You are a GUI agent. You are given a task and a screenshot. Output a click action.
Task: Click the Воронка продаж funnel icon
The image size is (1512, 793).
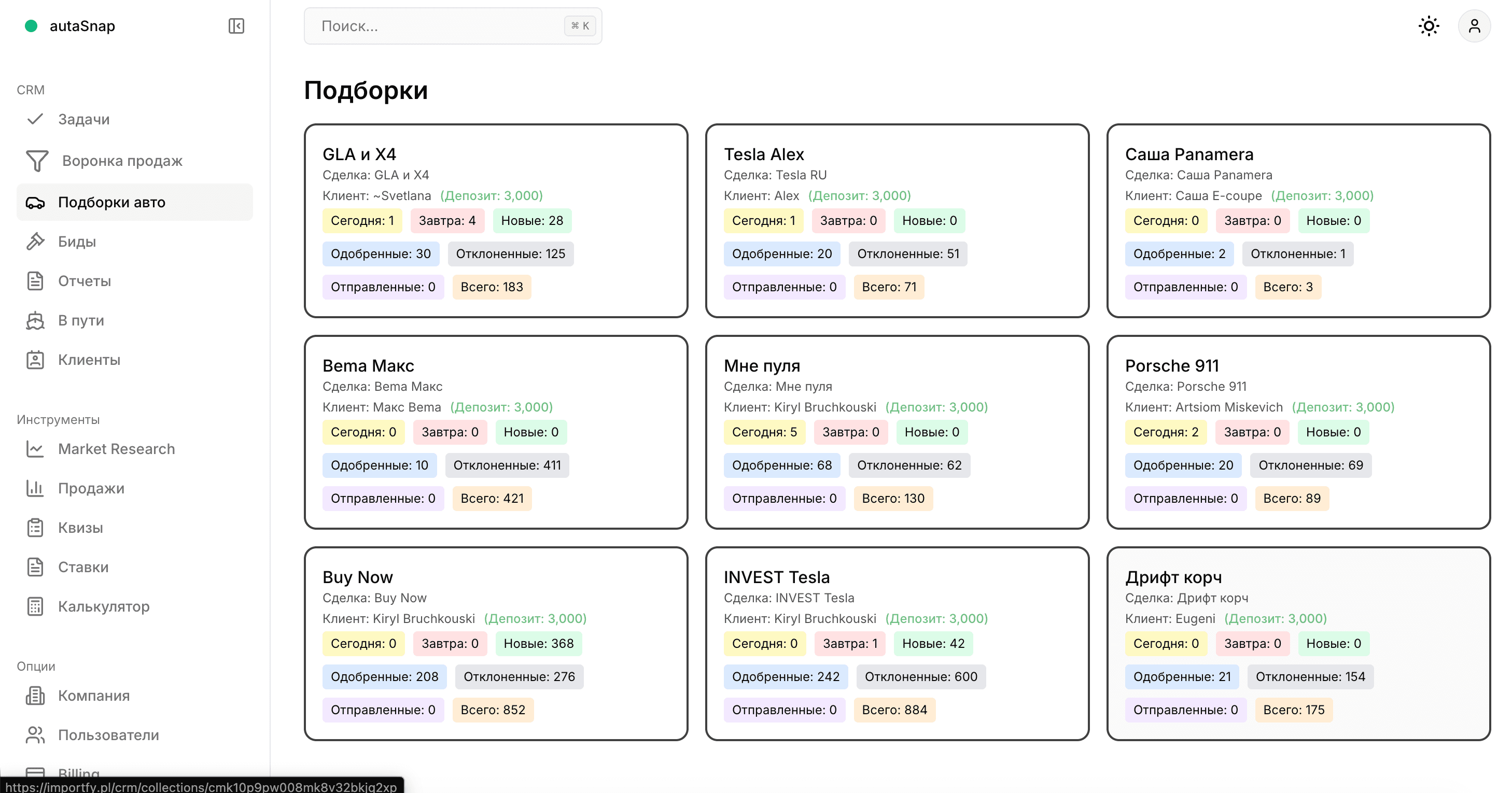[x=37, y=161]
